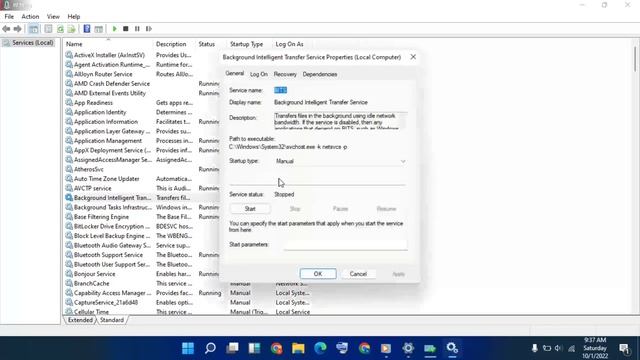This screenshot has height=360, width=640.
Task: Open the Help menu
Action: [x=73, y=17]
